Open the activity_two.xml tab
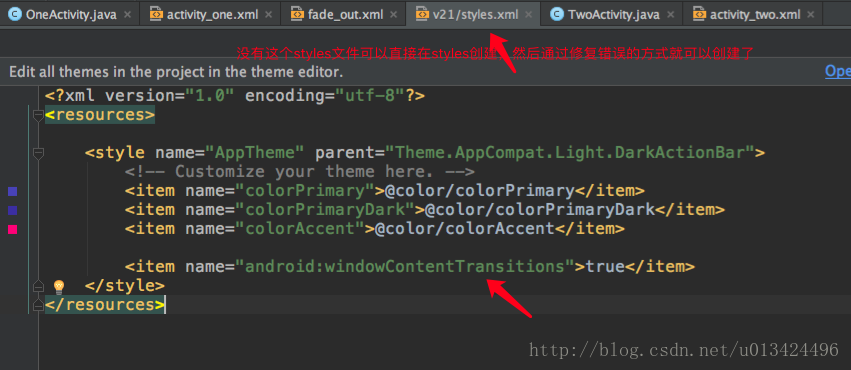The width and height of the screenshot is (851, 370). tap(754, 15)
